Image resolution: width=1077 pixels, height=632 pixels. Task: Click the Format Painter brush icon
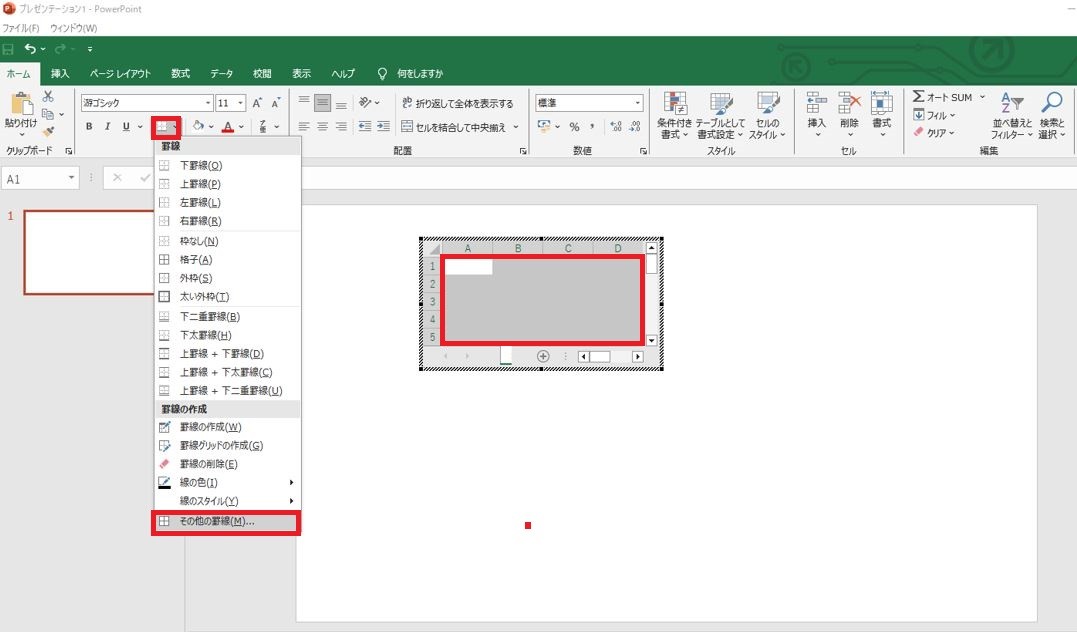(48, 131)
